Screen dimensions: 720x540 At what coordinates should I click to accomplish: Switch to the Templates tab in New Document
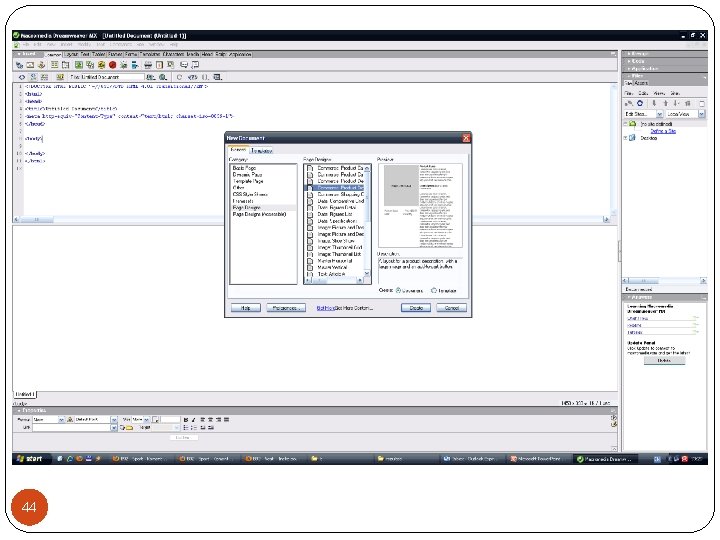(x=261, y=150)
